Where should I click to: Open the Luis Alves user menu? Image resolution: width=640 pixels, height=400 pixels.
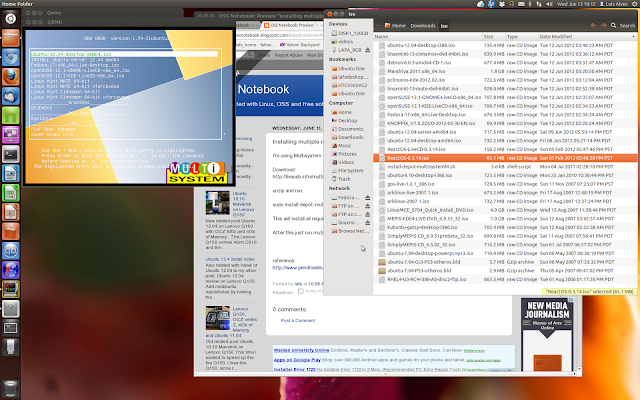[613, 4]
